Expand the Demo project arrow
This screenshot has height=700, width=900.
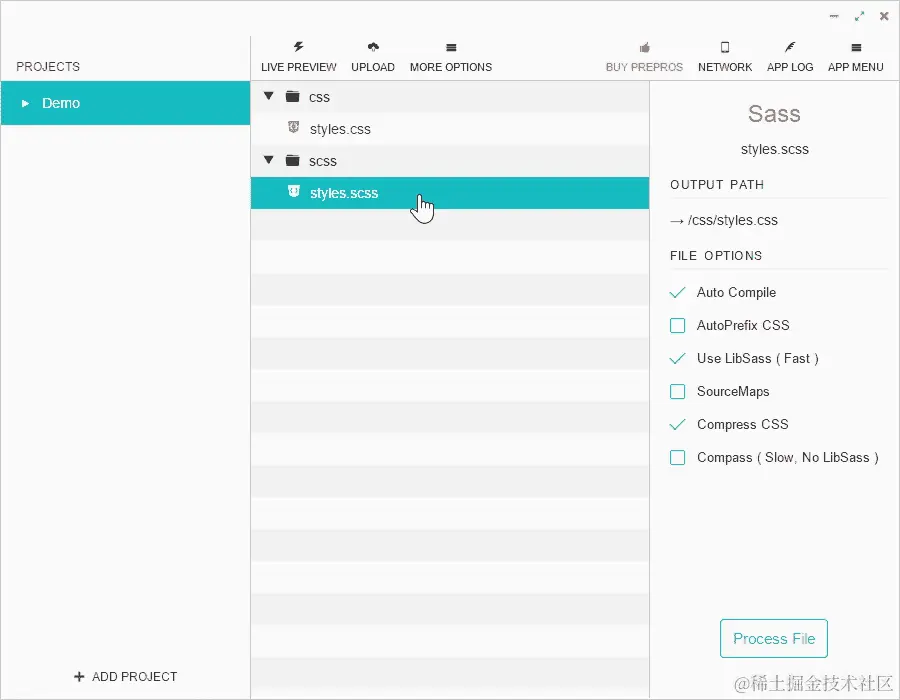click(25, 103)
